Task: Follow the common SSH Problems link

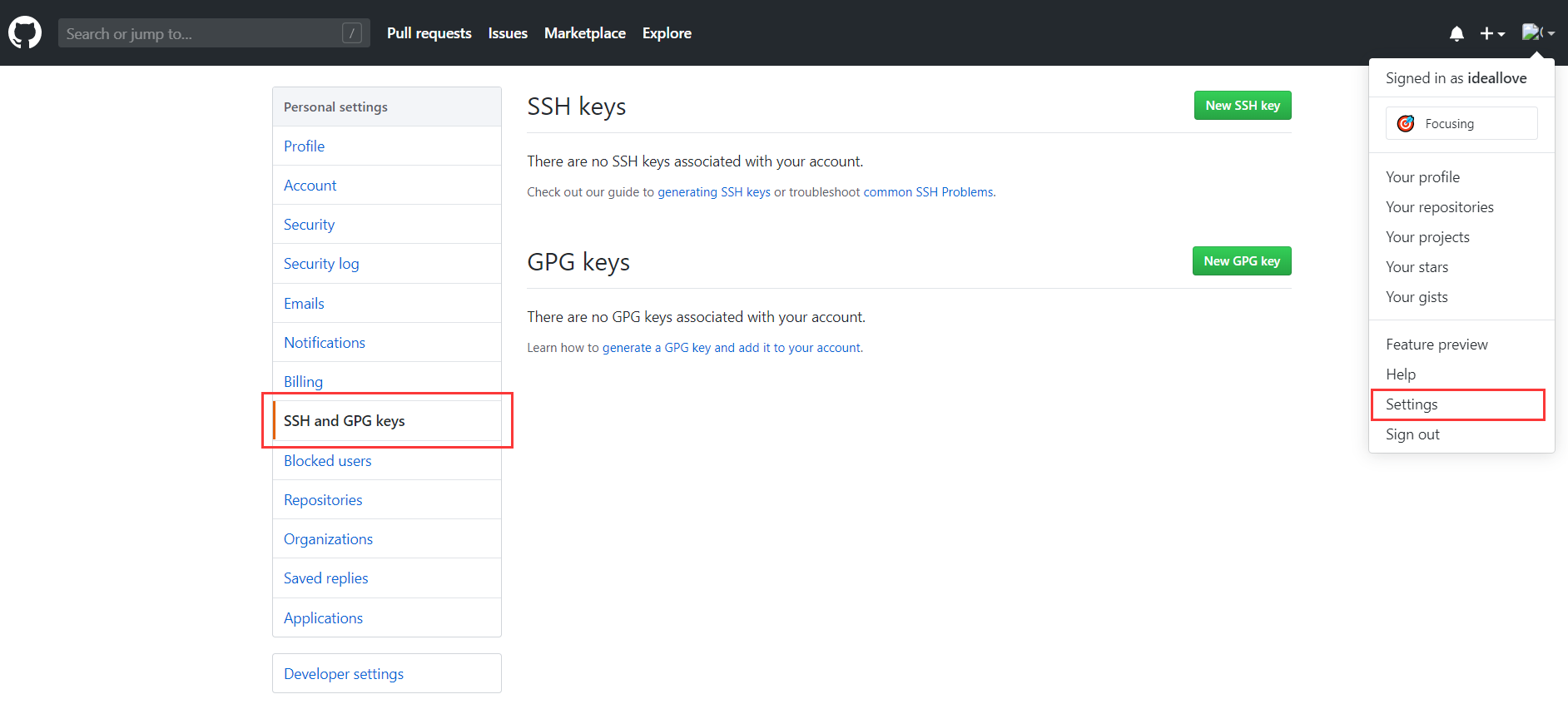Action: [x=928, y=192]
